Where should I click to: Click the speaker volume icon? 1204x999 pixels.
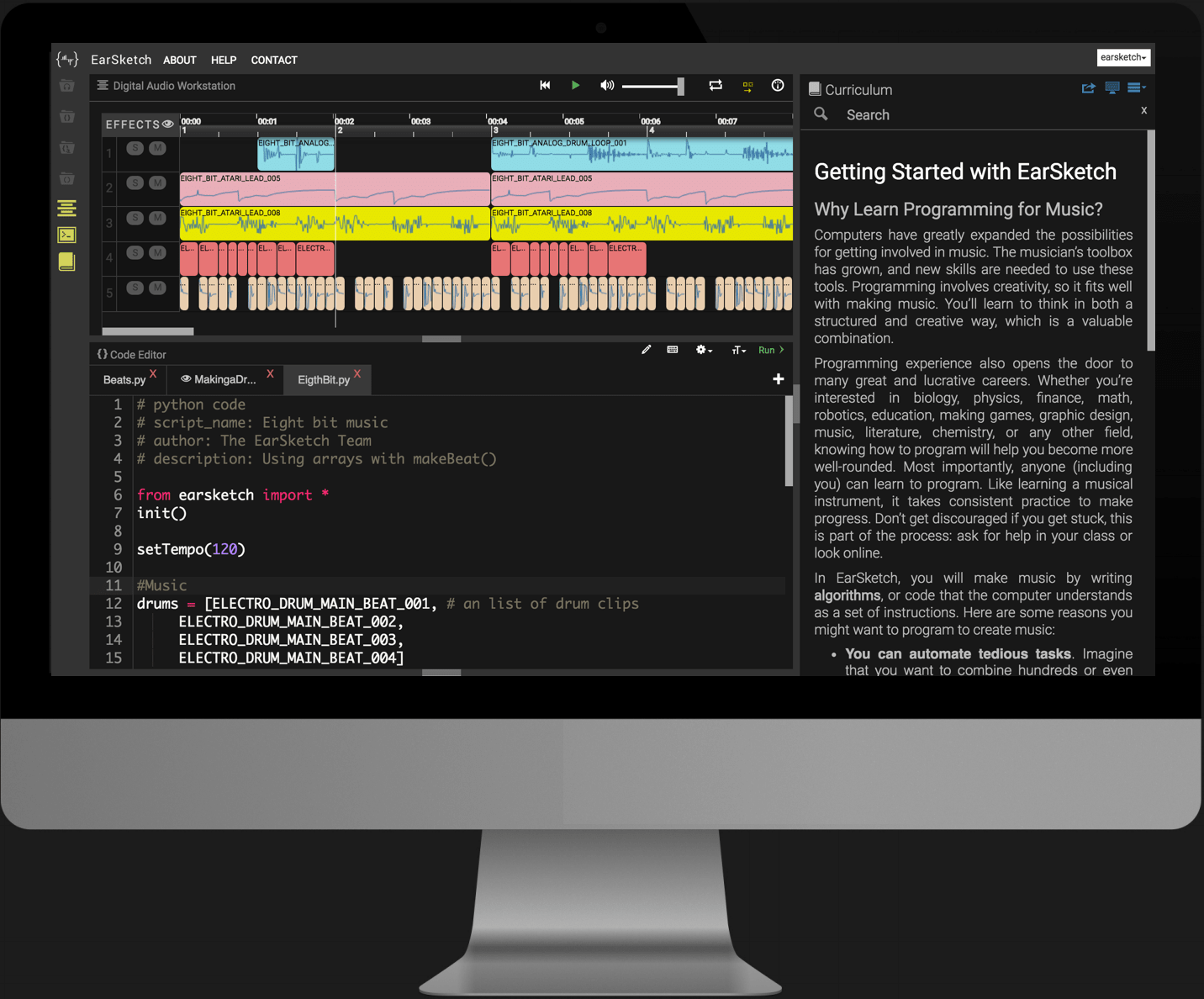606,85
